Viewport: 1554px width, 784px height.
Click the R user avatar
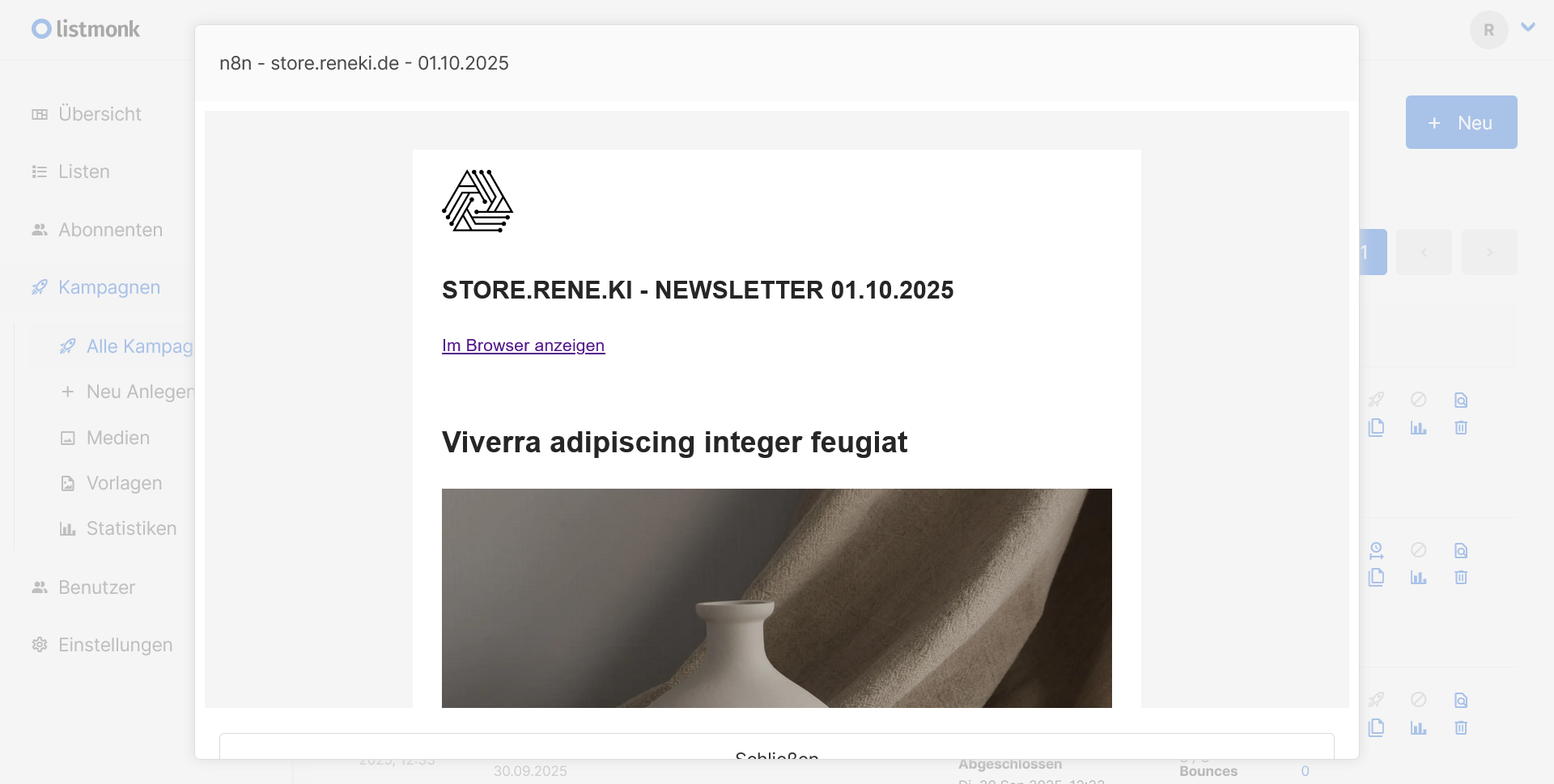[1488, 30]
